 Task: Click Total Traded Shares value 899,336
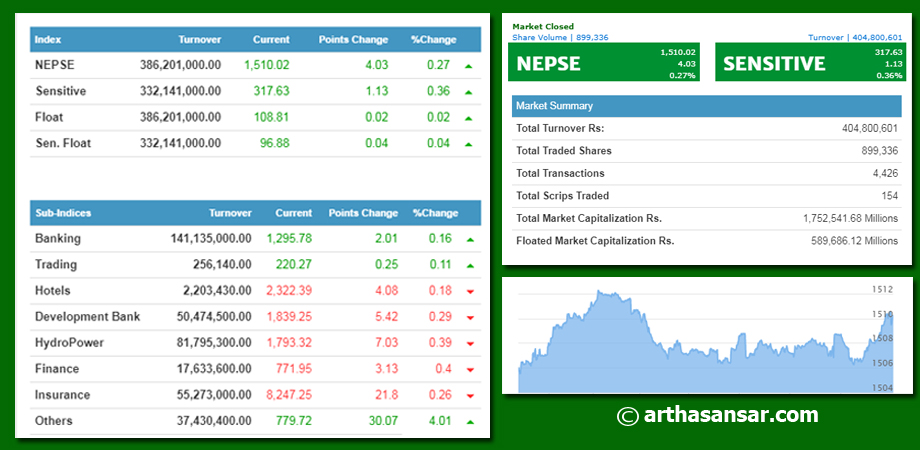coord(880,151)
